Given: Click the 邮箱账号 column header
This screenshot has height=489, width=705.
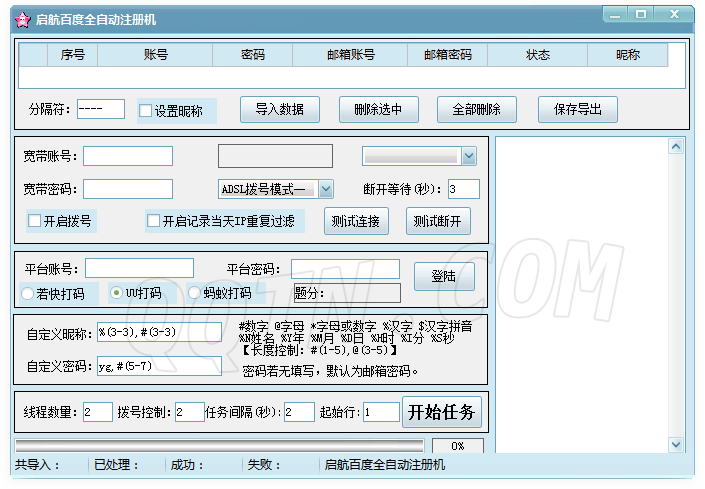Looking at the screenshot, I should tap(351, 55).
